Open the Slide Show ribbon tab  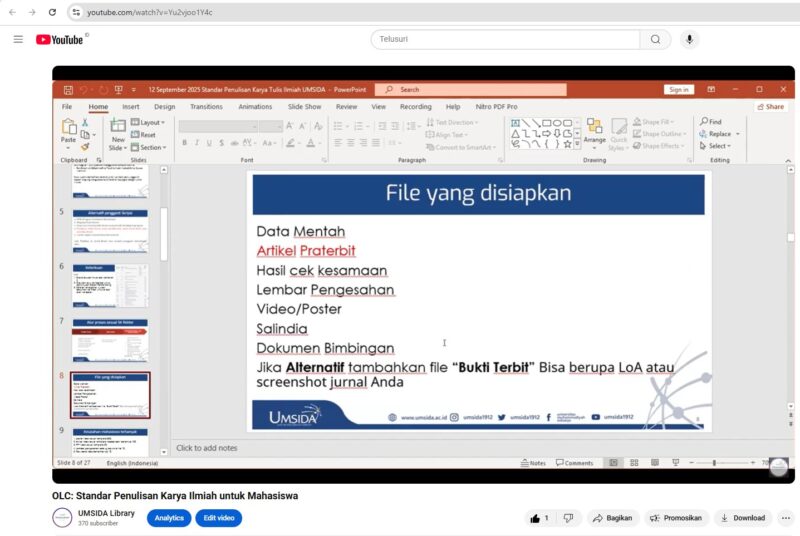pyautogui.click(x=304, y=106)
